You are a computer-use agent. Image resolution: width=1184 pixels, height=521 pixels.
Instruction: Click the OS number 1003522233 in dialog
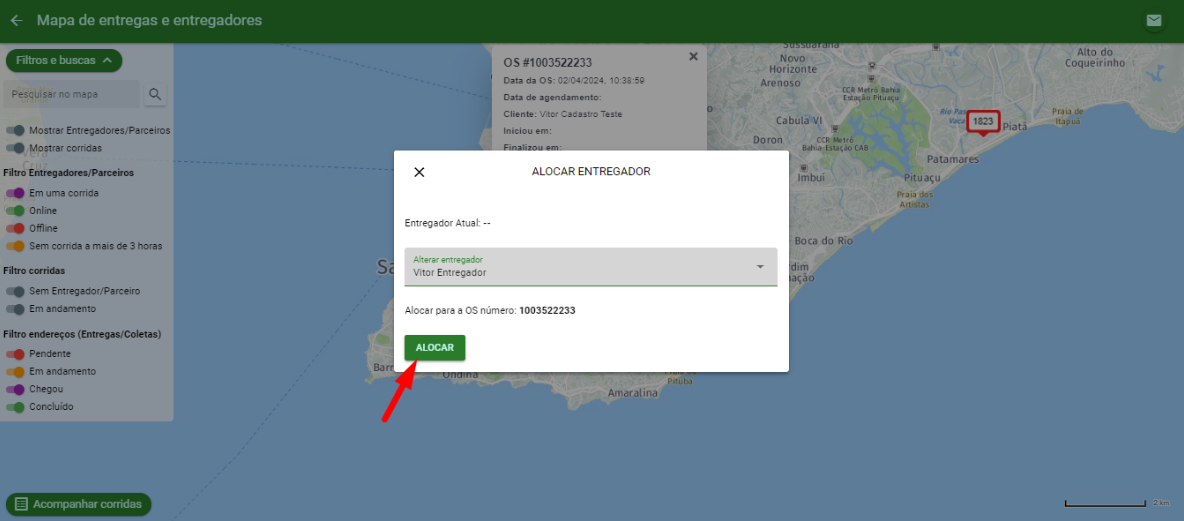click(547, 310)
